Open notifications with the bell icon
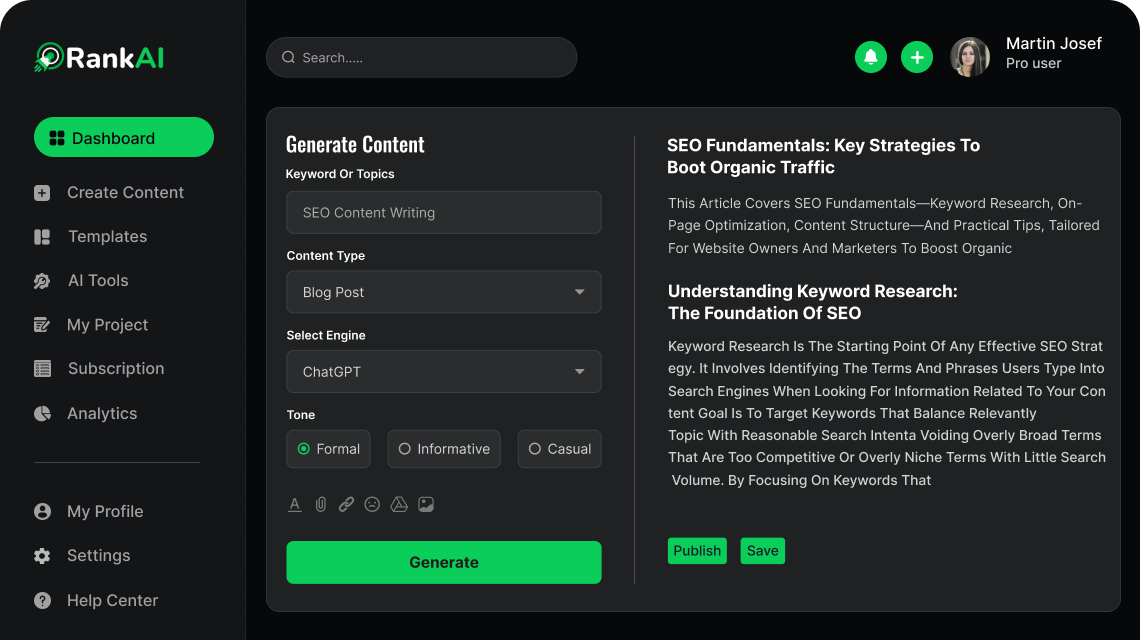 point(871,57)
